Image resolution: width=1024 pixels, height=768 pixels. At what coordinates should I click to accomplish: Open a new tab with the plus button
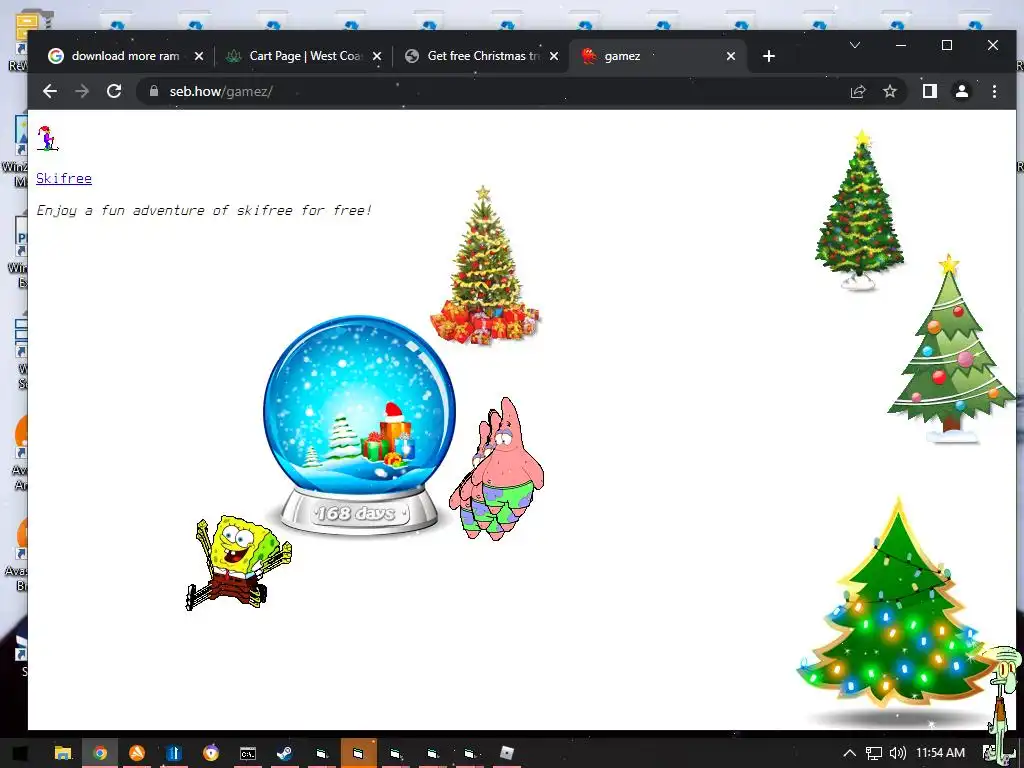[769, 56]
